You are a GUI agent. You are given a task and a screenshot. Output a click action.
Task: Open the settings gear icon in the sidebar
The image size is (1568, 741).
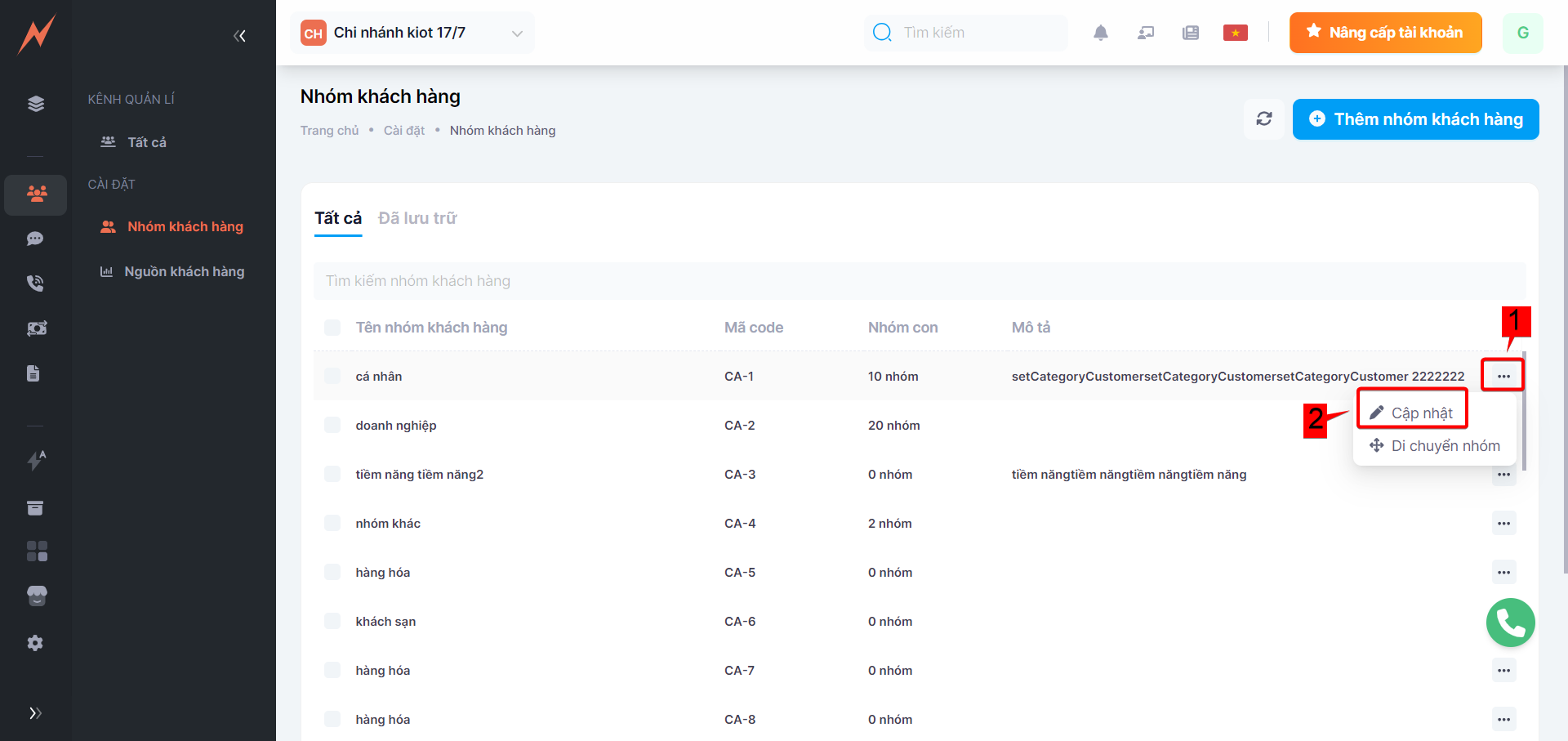pos(35,643)
